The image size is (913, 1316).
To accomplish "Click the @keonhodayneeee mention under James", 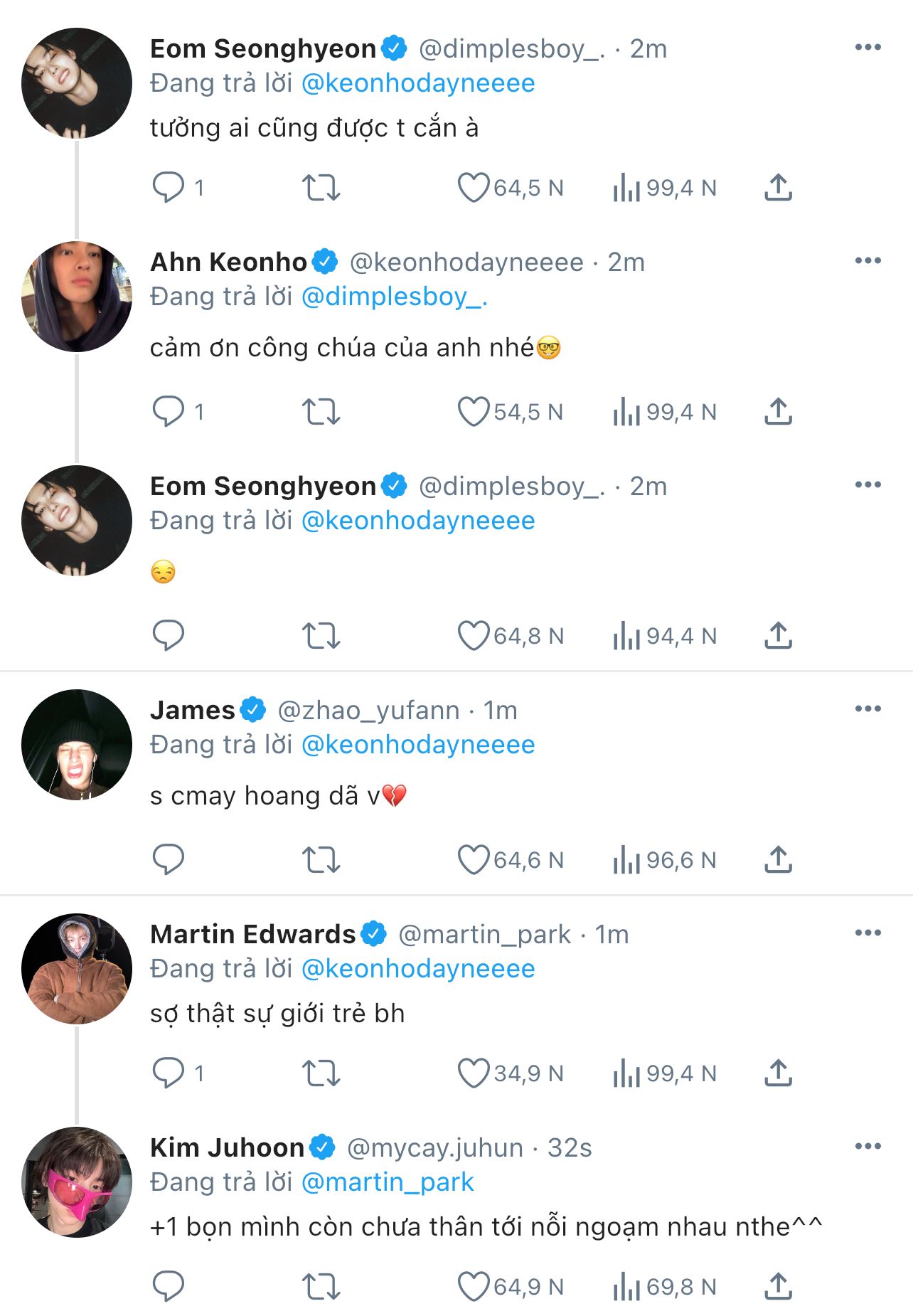I will tap(418, 745).
